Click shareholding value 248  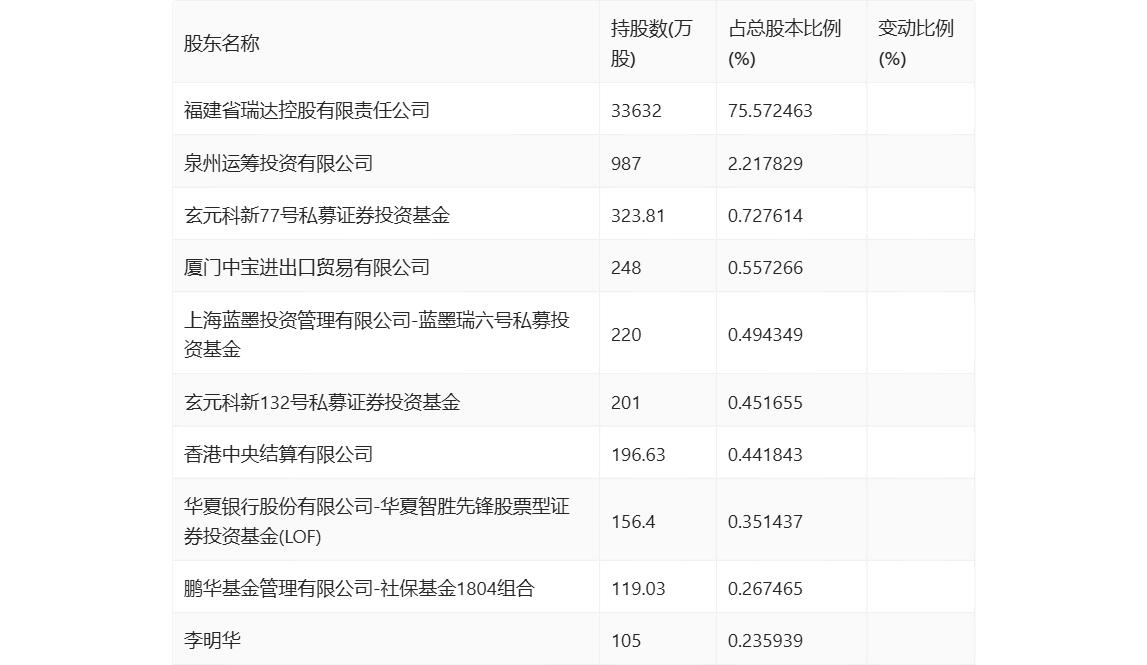[625, 267]
